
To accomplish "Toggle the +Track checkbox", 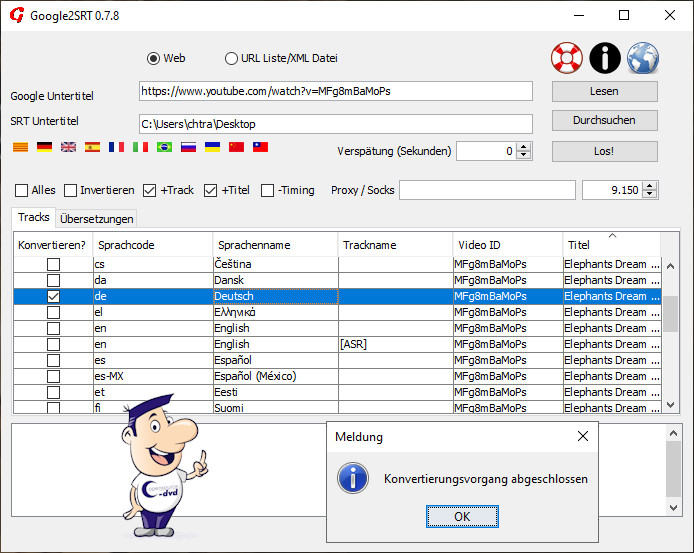I will [x=150, y=190].
